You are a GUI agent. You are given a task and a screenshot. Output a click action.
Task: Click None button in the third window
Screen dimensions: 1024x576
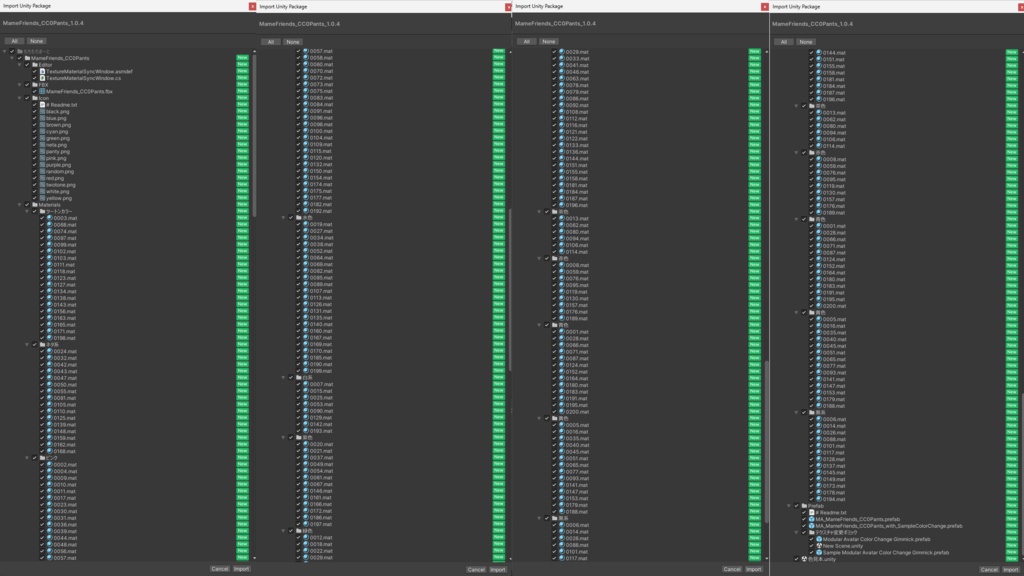pyautogui.click(x=549, y=42)
